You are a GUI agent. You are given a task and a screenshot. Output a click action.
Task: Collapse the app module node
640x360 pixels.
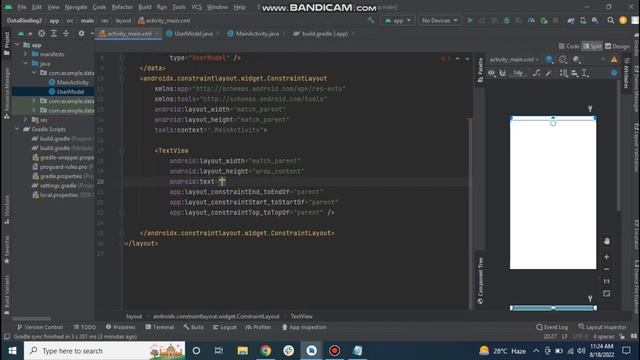point(17,44)
